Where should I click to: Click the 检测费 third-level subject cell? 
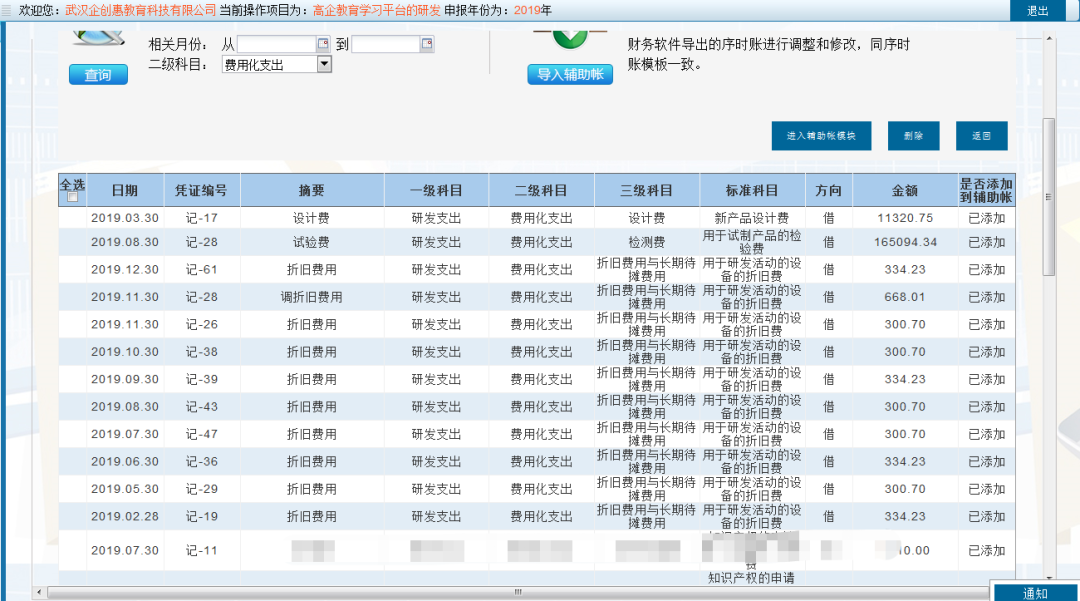tap(647, 242)
